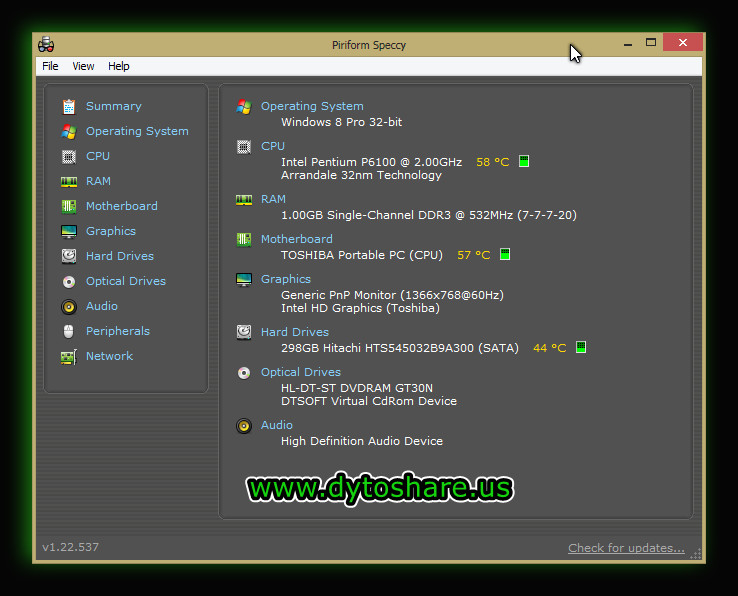Click HL-DT-ST DVDRAM GT30N text

click(357, 388)
